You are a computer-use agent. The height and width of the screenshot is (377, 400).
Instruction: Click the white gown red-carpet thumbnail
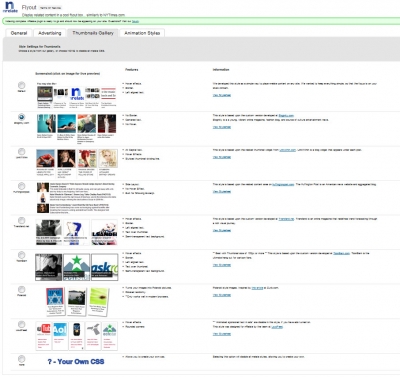107,123
